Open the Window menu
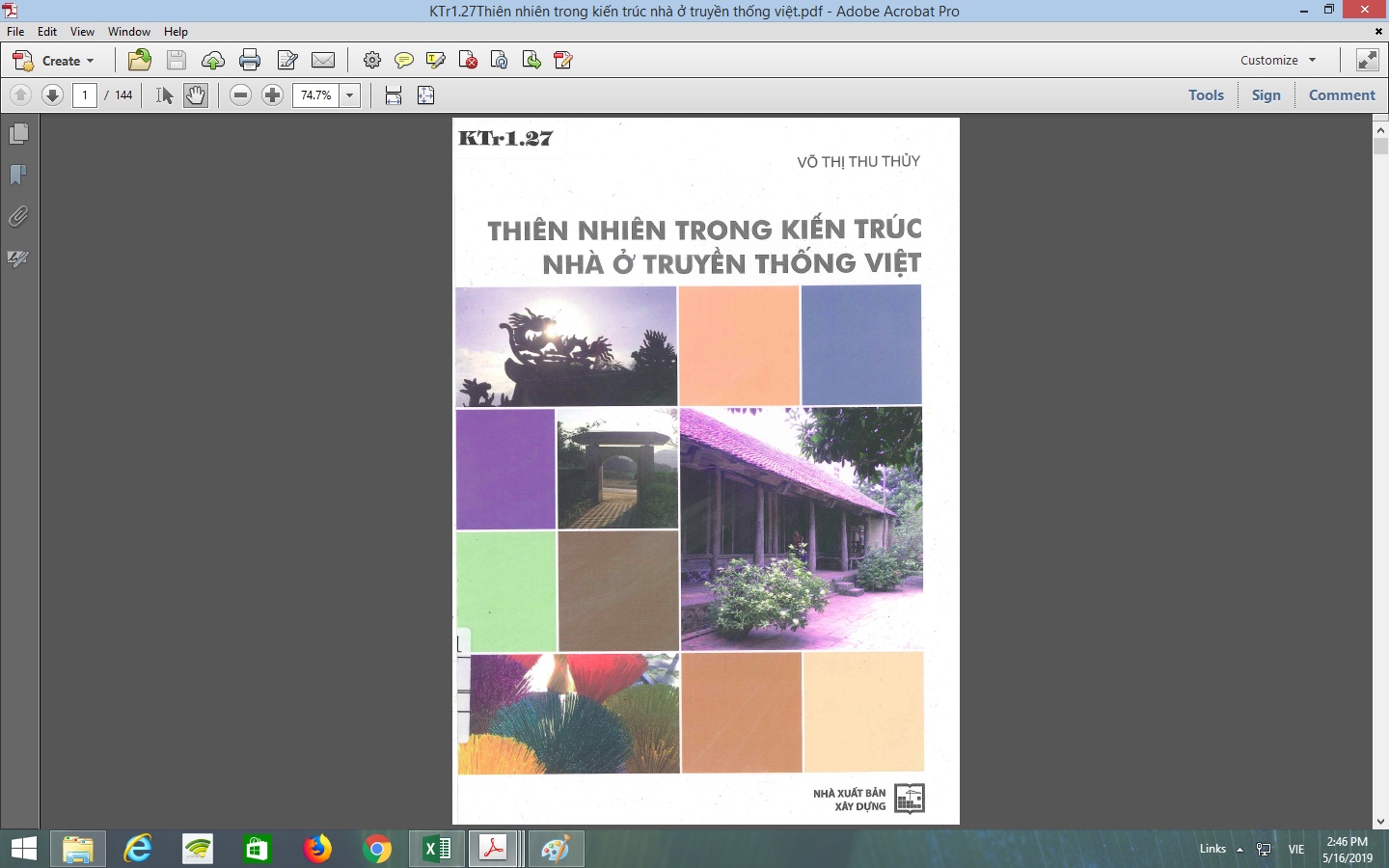 point(128,32)
